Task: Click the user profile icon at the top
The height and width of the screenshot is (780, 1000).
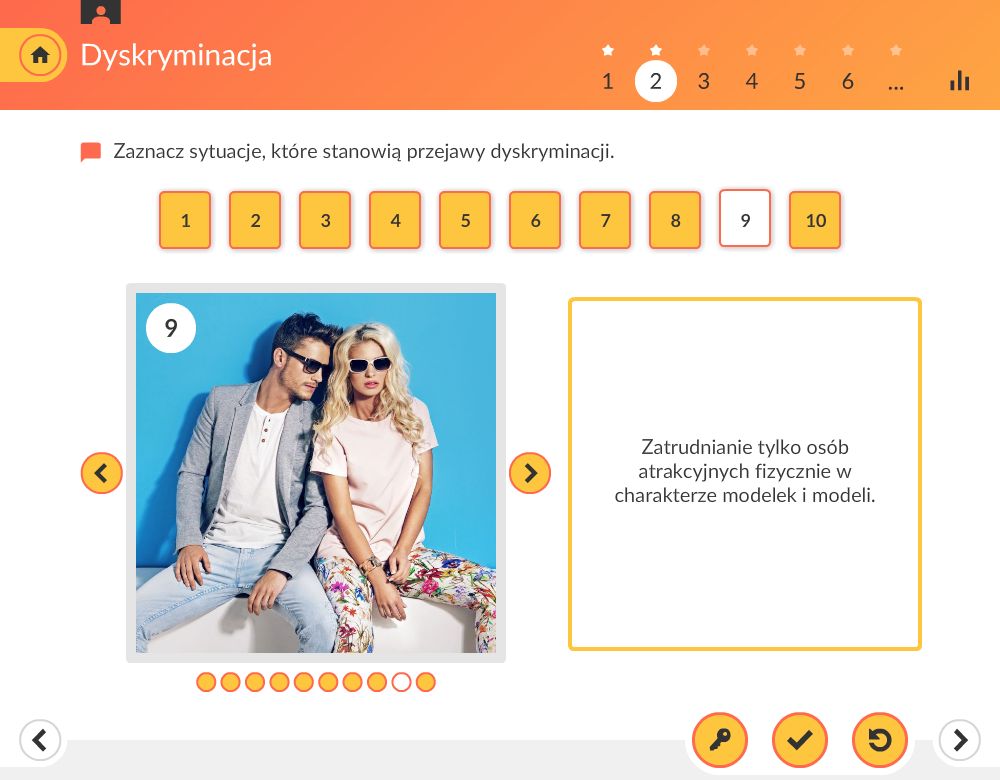Action: click(100, 12)
